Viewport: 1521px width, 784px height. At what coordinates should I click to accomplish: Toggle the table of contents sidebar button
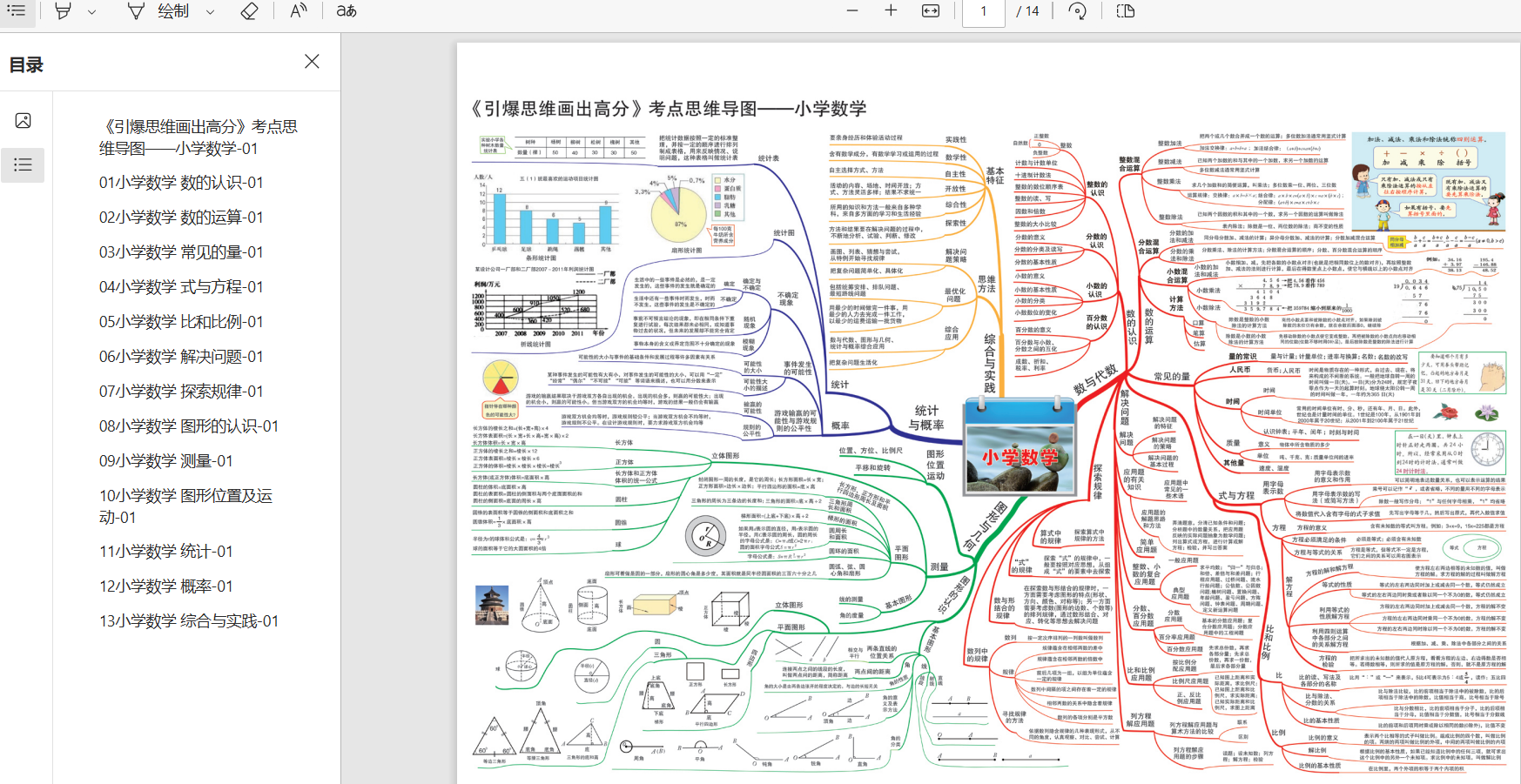tap(17, 10)
